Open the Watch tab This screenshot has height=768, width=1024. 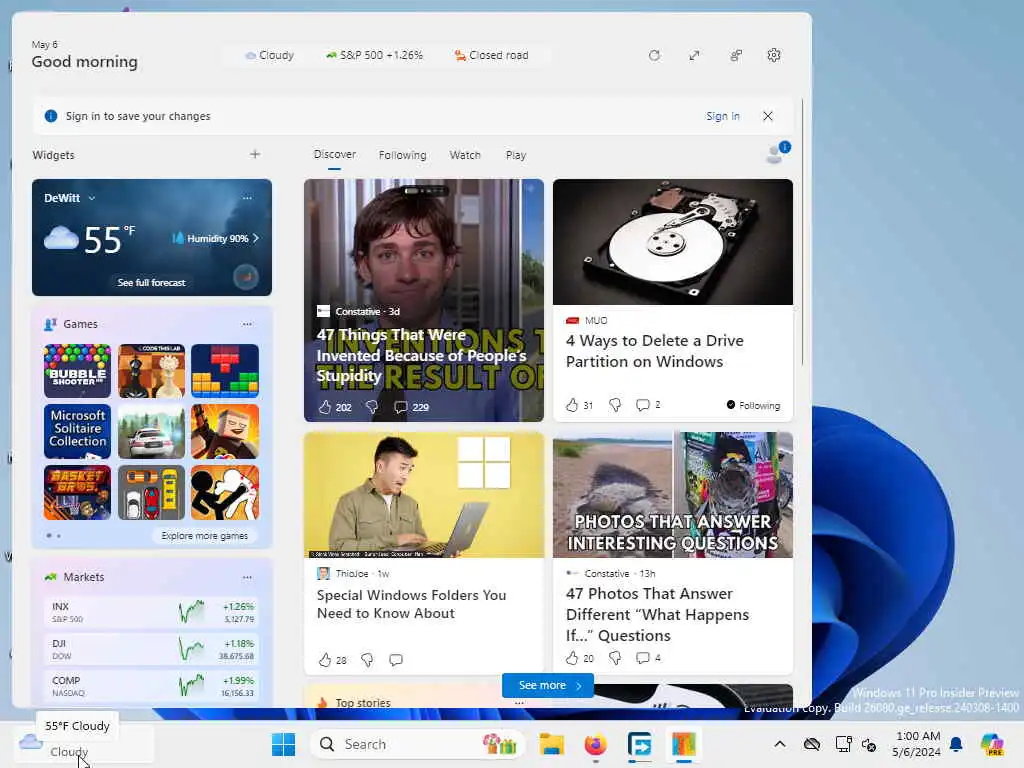(x=465, y=155)
